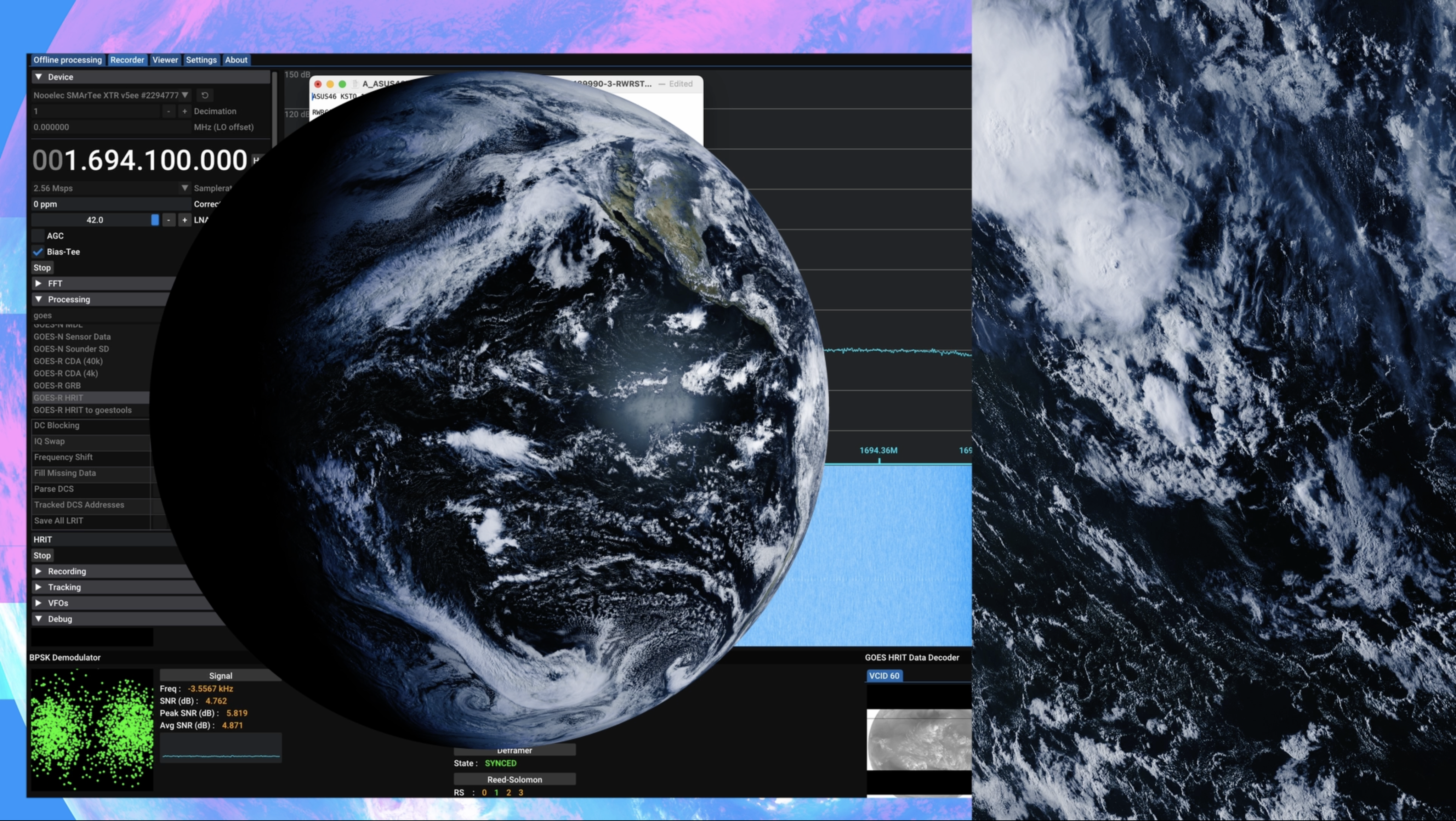Select GOES-R CDA (40k) pipeline

pyautogui.click(x=68, y=361)
